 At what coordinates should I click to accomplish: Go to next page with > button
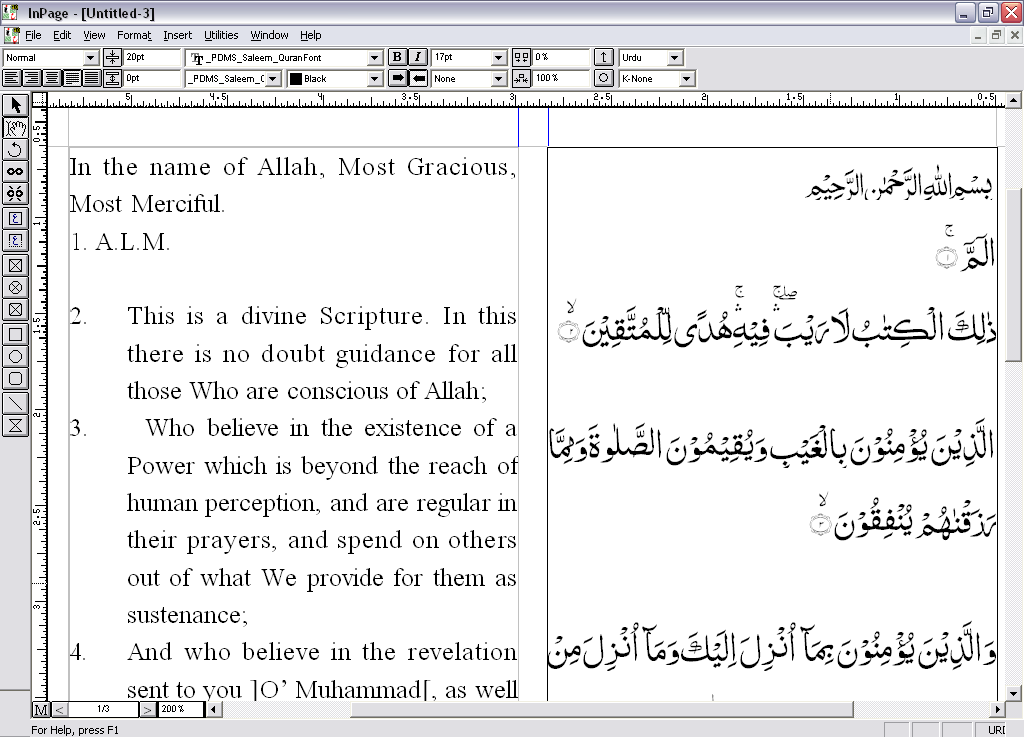tap(148, 710)
